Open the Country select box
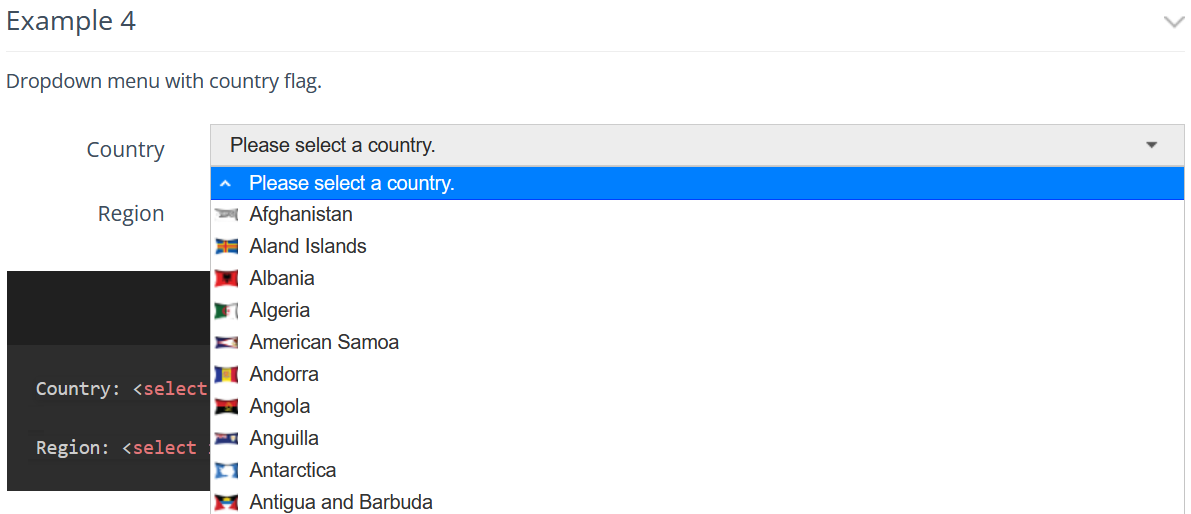 pyautogui.click(x=697, y=145)
